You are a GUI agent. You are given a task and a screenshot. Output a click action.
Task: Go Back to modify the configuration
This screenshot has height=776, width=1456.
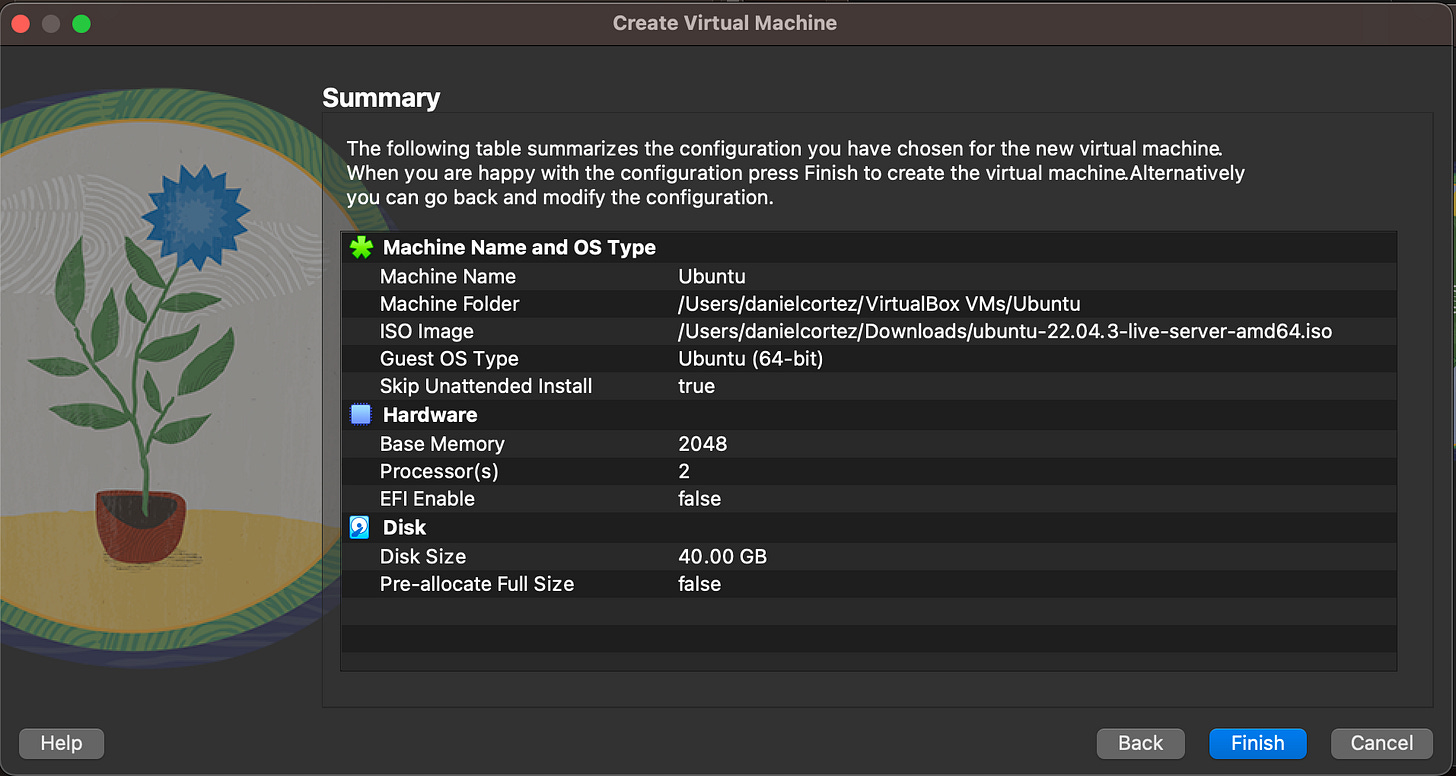click(1140, 743)
